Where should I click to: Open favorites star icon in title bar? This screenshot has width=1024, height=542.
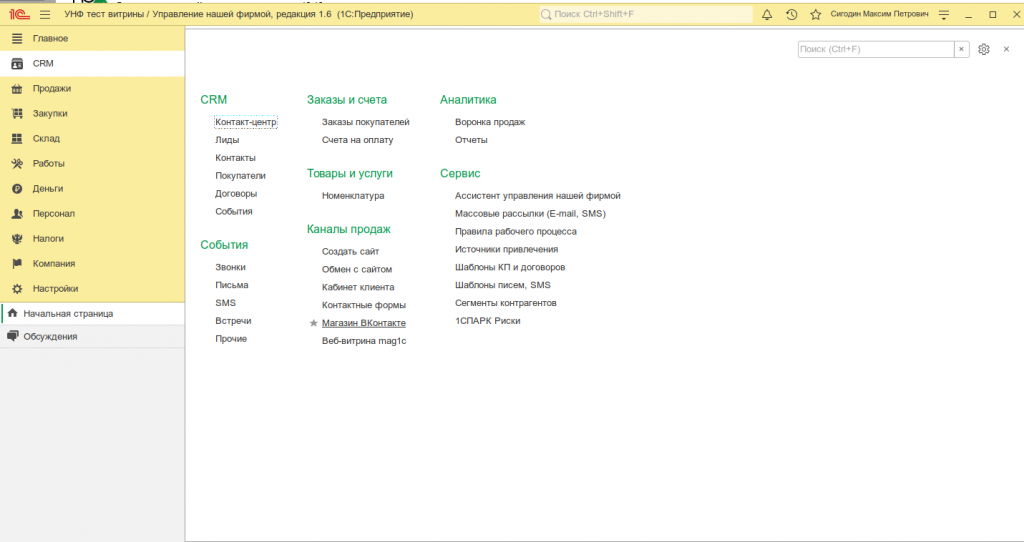tap(816, 14)
